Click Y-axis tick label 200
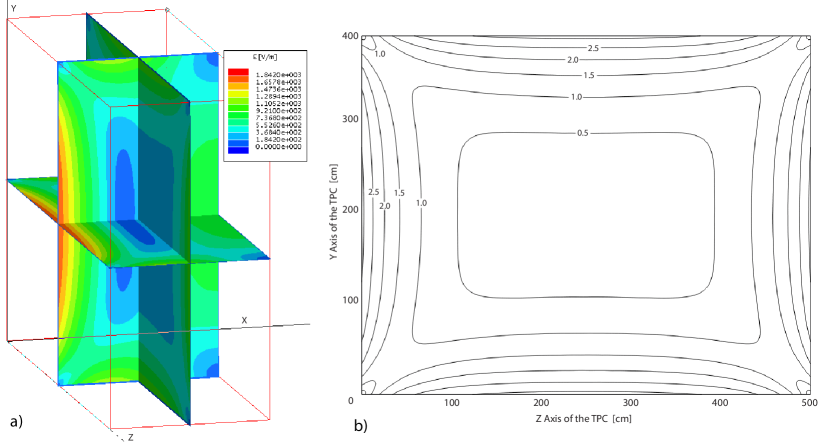 pyautogui.click(x=351, y=209)
